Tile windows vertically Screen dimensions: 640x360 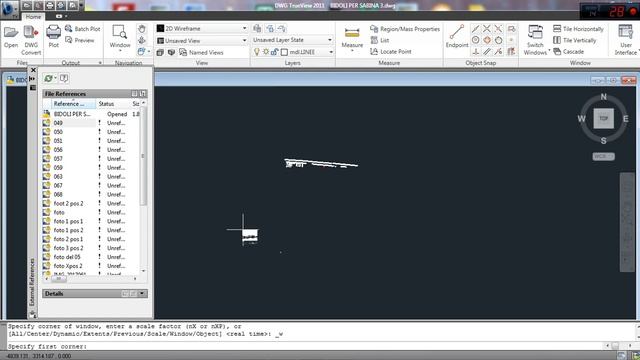pyautogui.click(x=574, y=40)
